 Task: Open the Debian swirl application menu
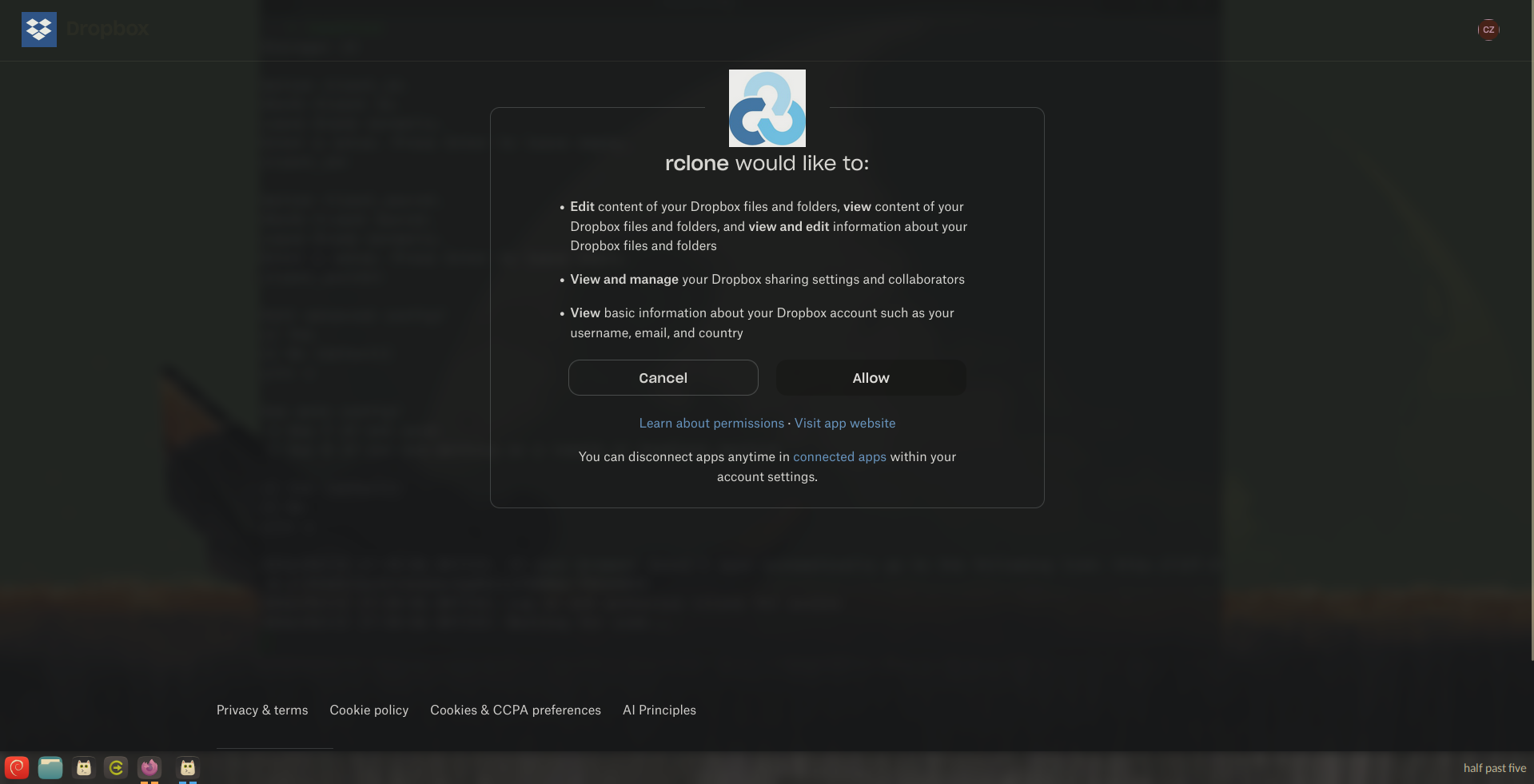coord(17,768)
